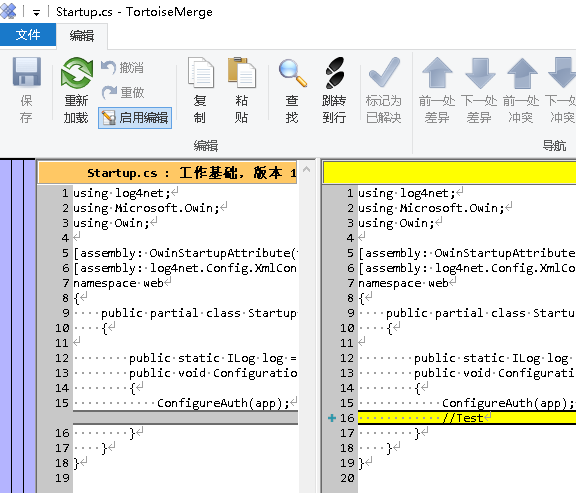Click '[assembly: log4net.Config.XmlCo' in right pane

(467, 268)
